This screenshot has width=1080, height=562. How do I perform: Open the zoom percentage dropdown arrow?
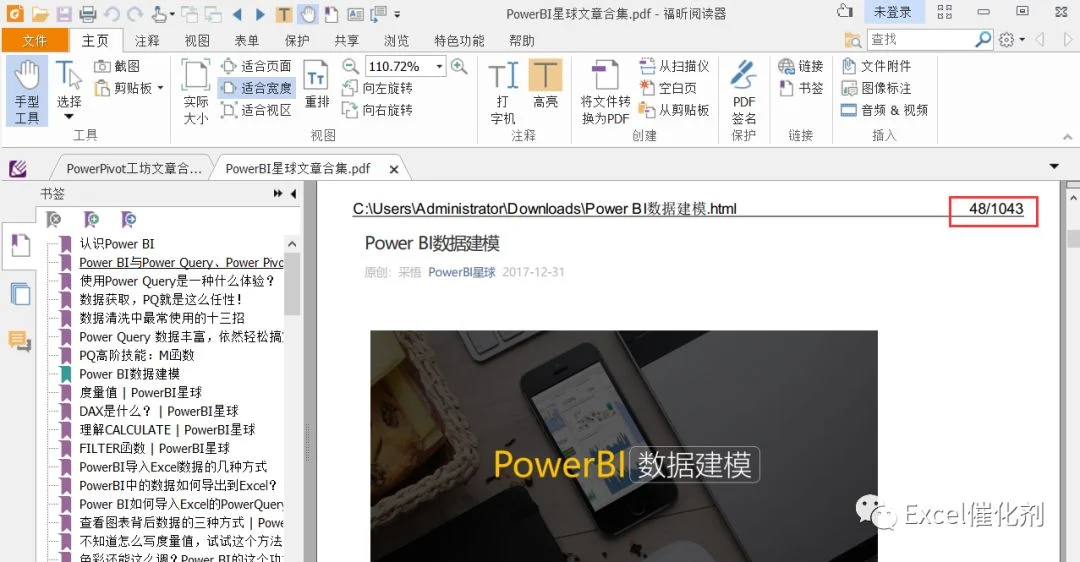[x=439, y=66]
